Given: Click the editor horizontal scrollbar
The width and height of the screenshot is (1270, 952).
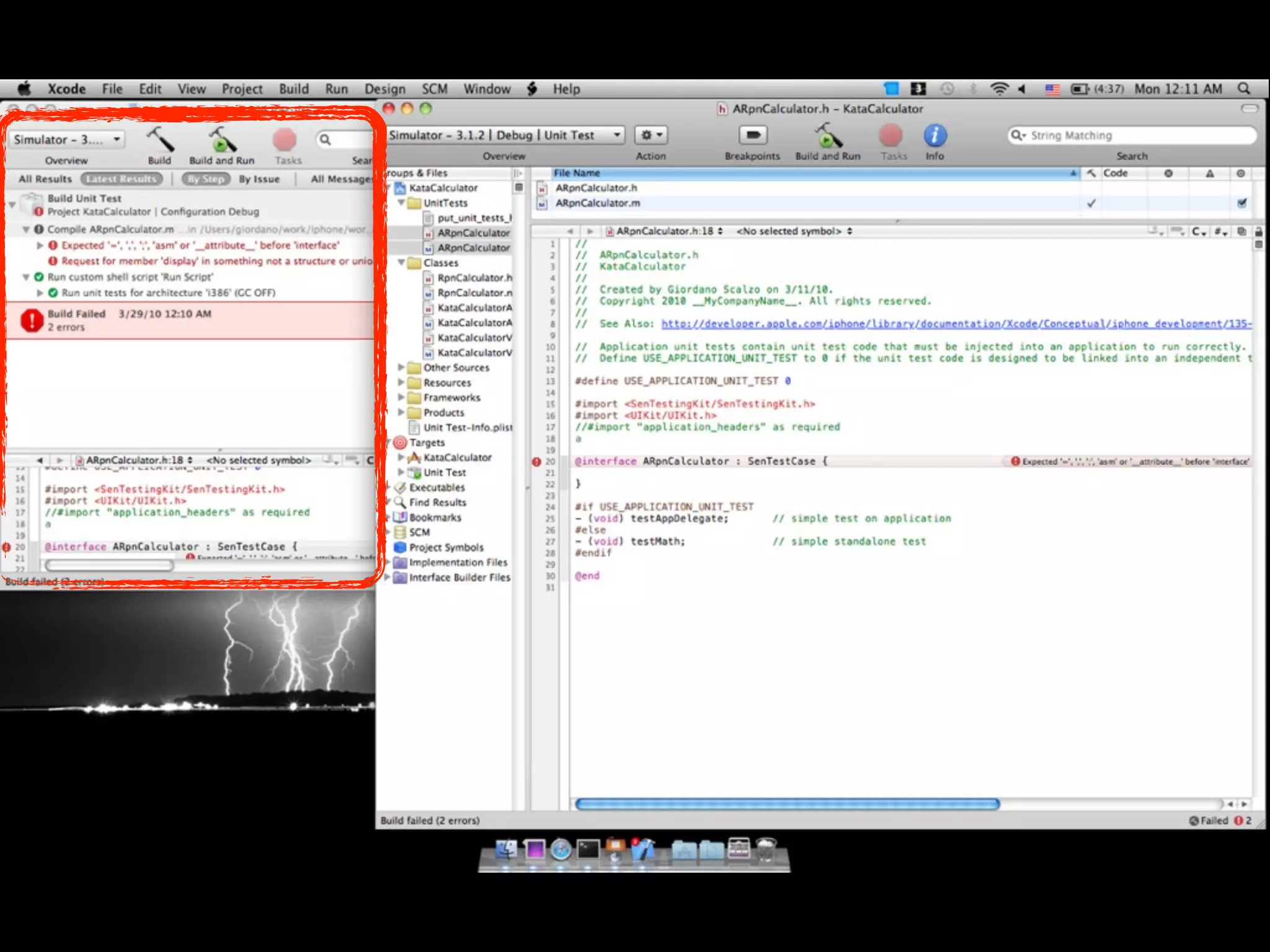Looking at the screenshot, I should pyautogui.click(x=788, y=804).
